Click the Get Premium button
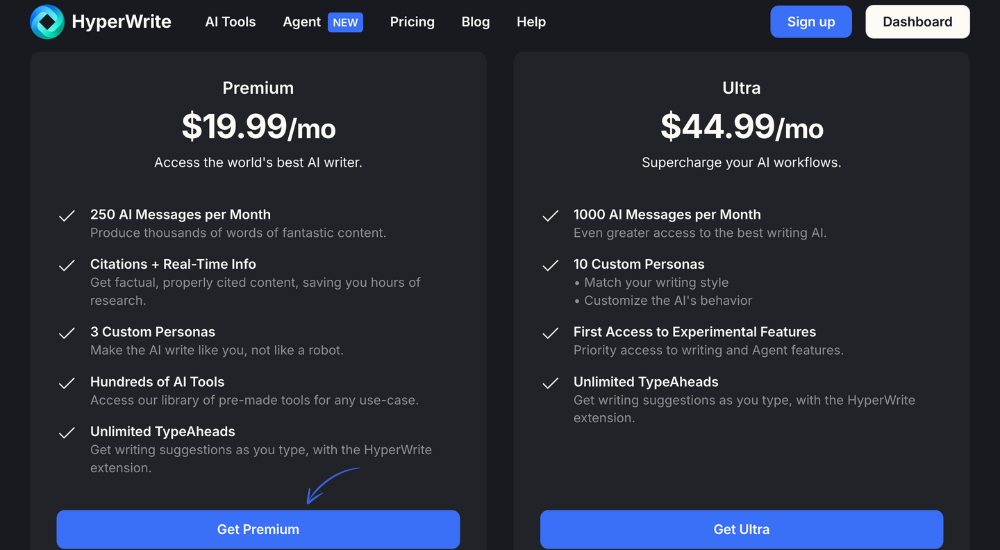1000x550 pixels. point(258,529)
